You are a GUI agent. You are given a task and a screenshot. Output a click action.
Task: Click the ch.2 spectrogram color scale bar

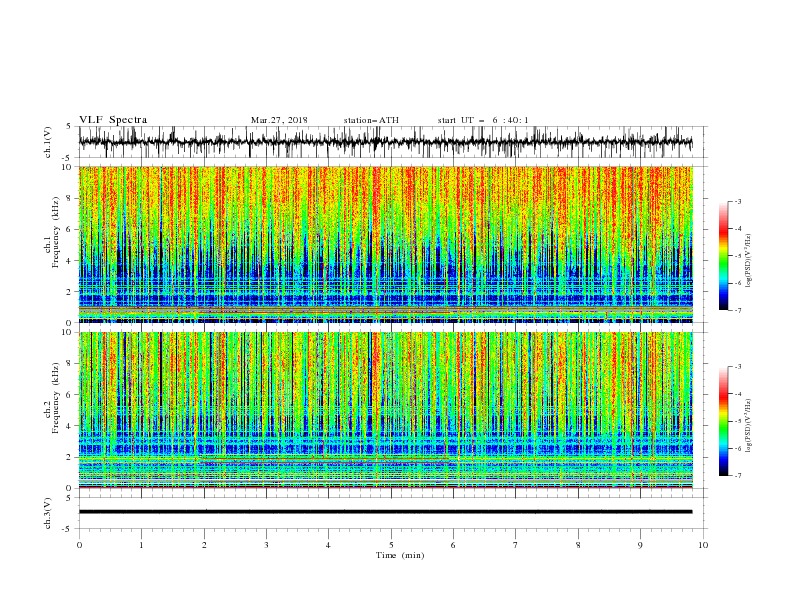[x=723, y=421]
